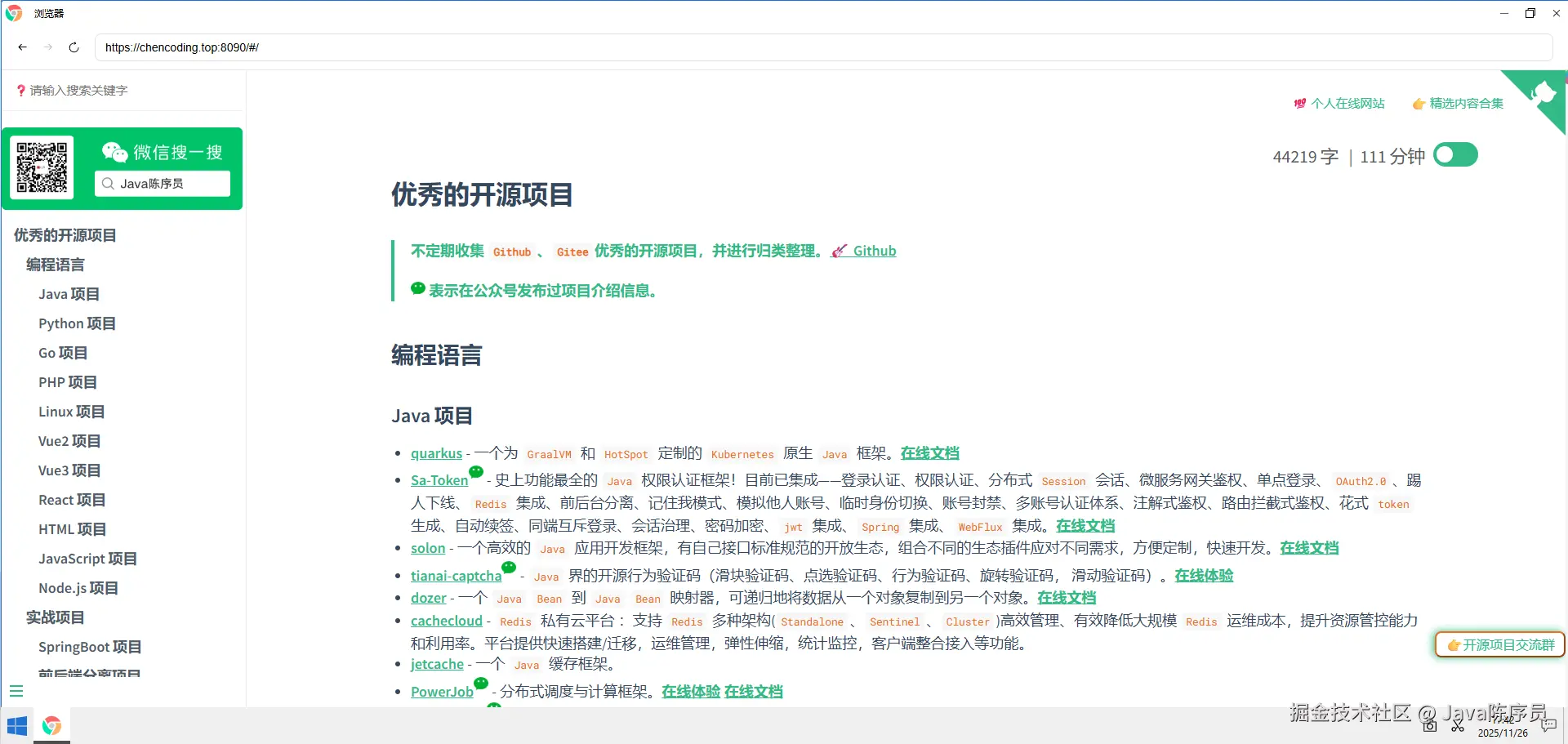Click the browser app logo in titlebar
The width and height of the screenshot is (1568, 744).
[14, 13]
